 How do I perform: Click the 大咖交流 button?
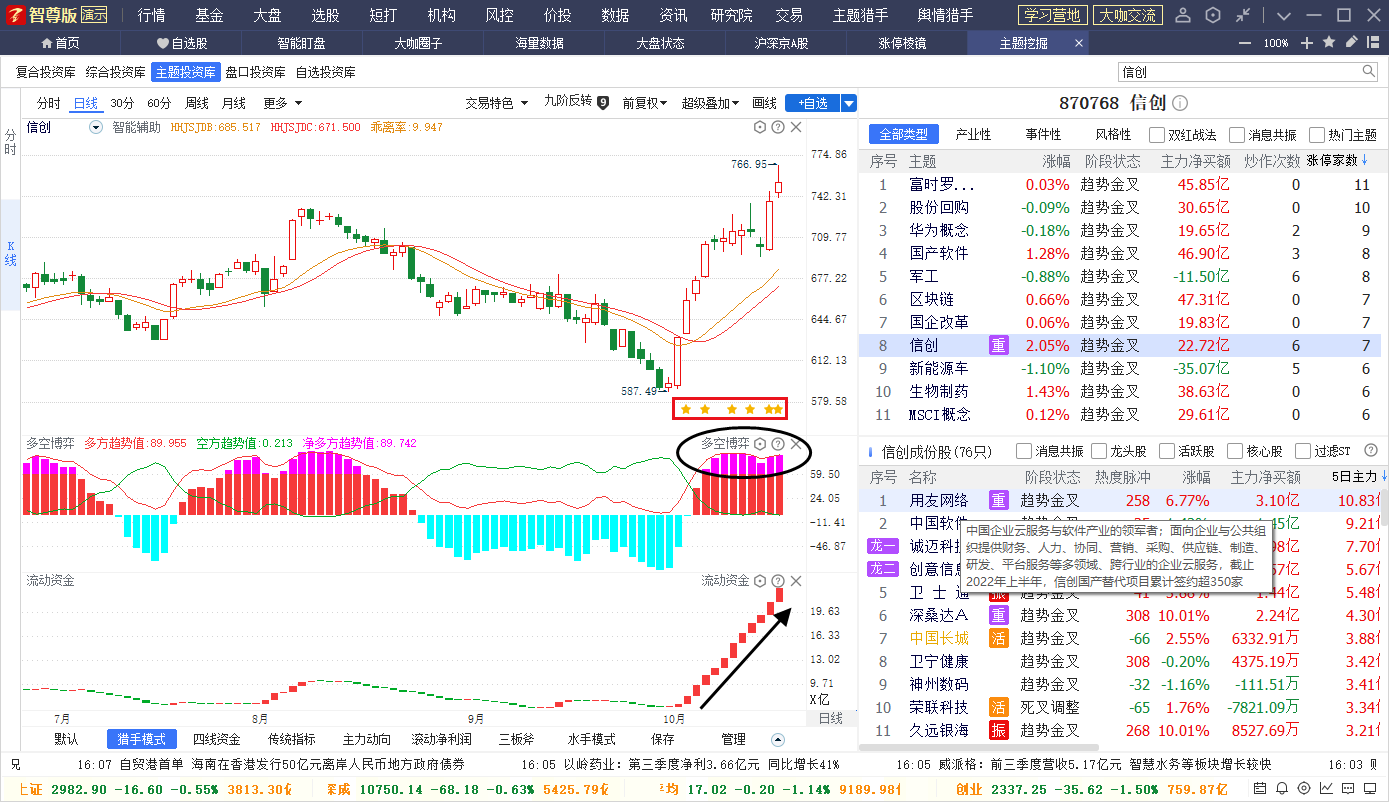tap(1126, 15)
